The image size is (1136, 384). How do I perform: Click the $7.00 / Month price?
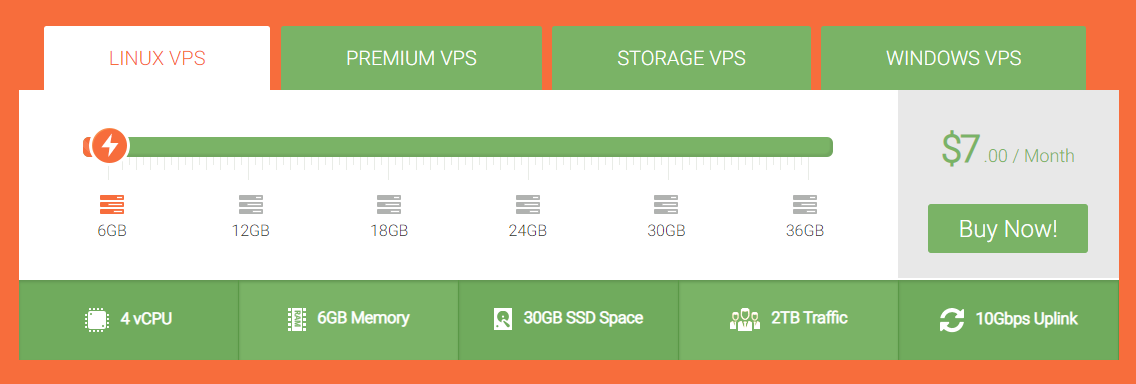1008,150
